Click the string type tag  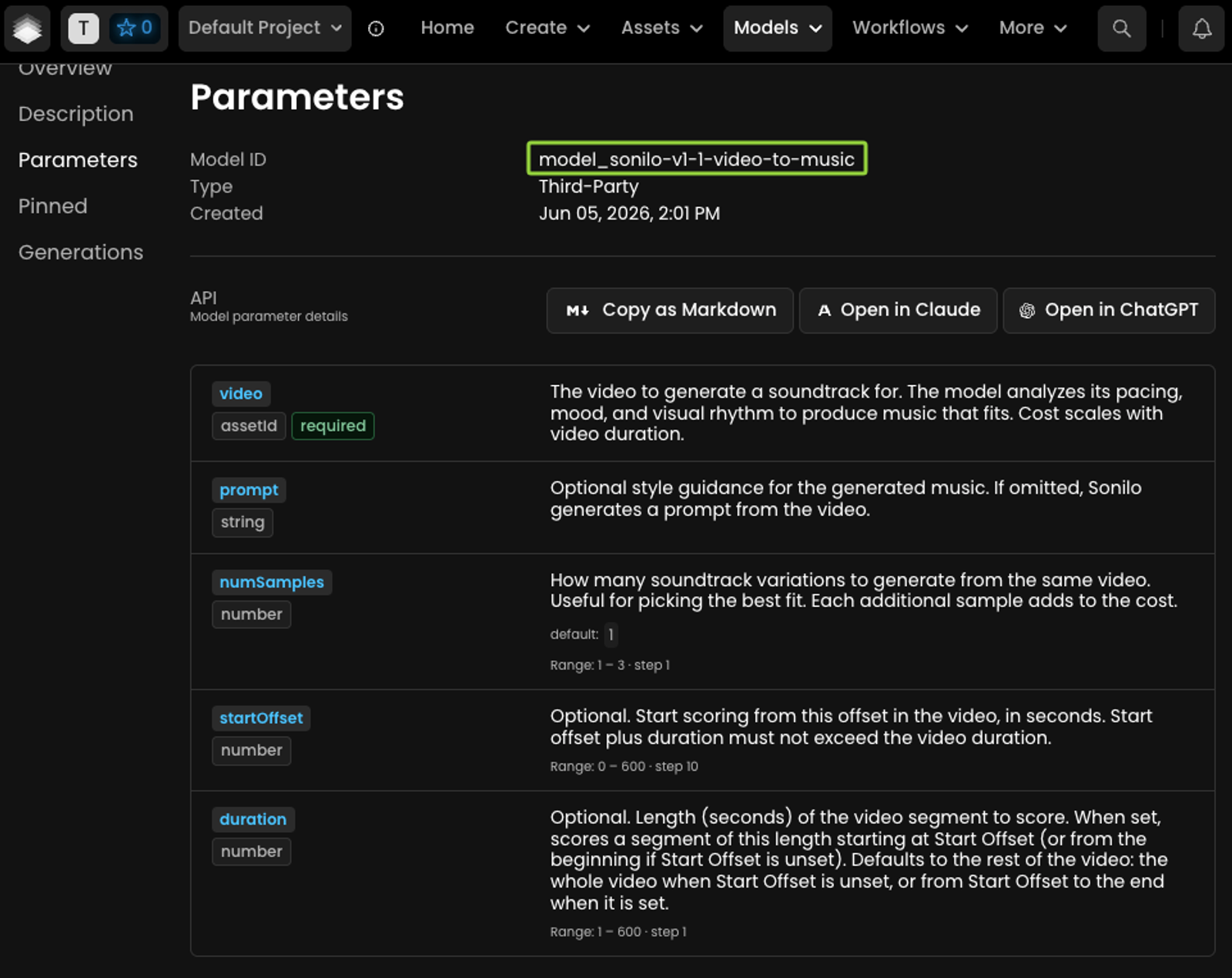243,523
